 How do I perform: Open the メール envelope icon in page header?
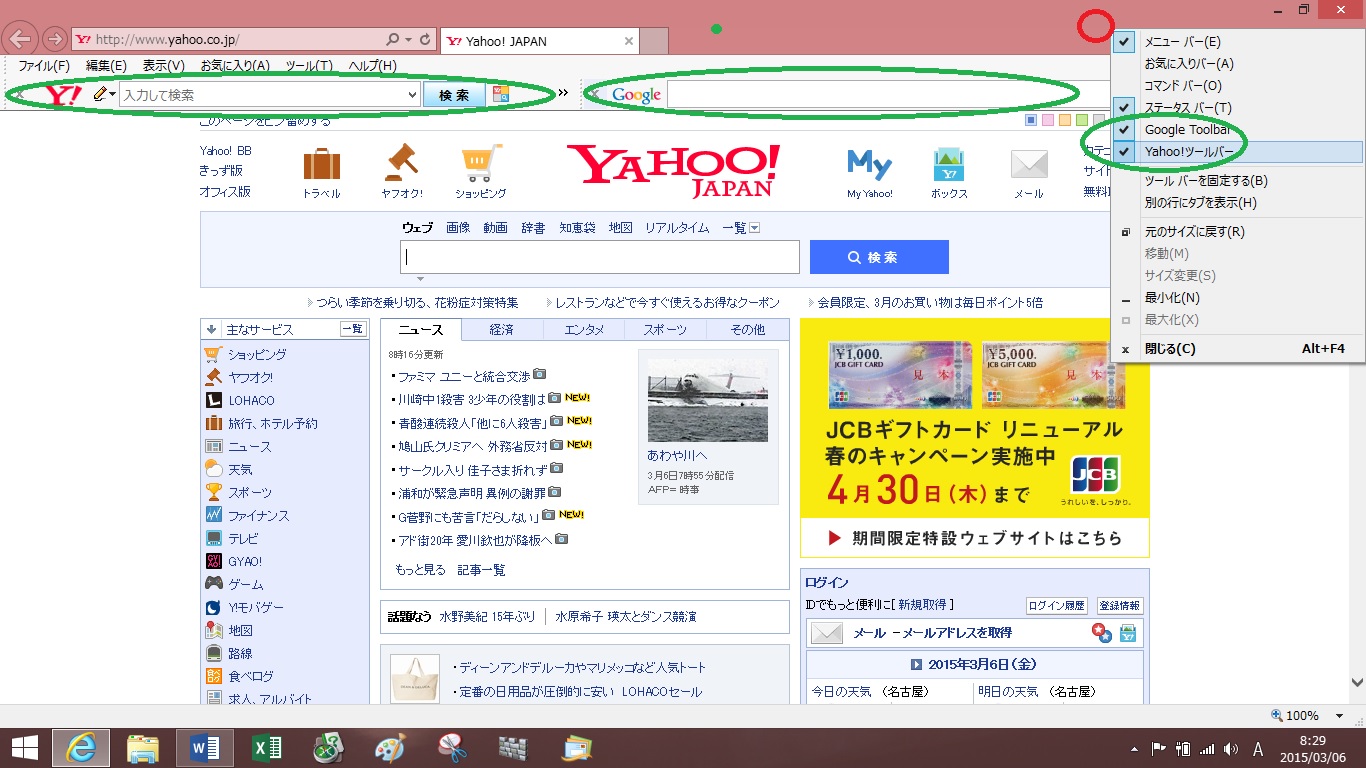point(1028,165)
